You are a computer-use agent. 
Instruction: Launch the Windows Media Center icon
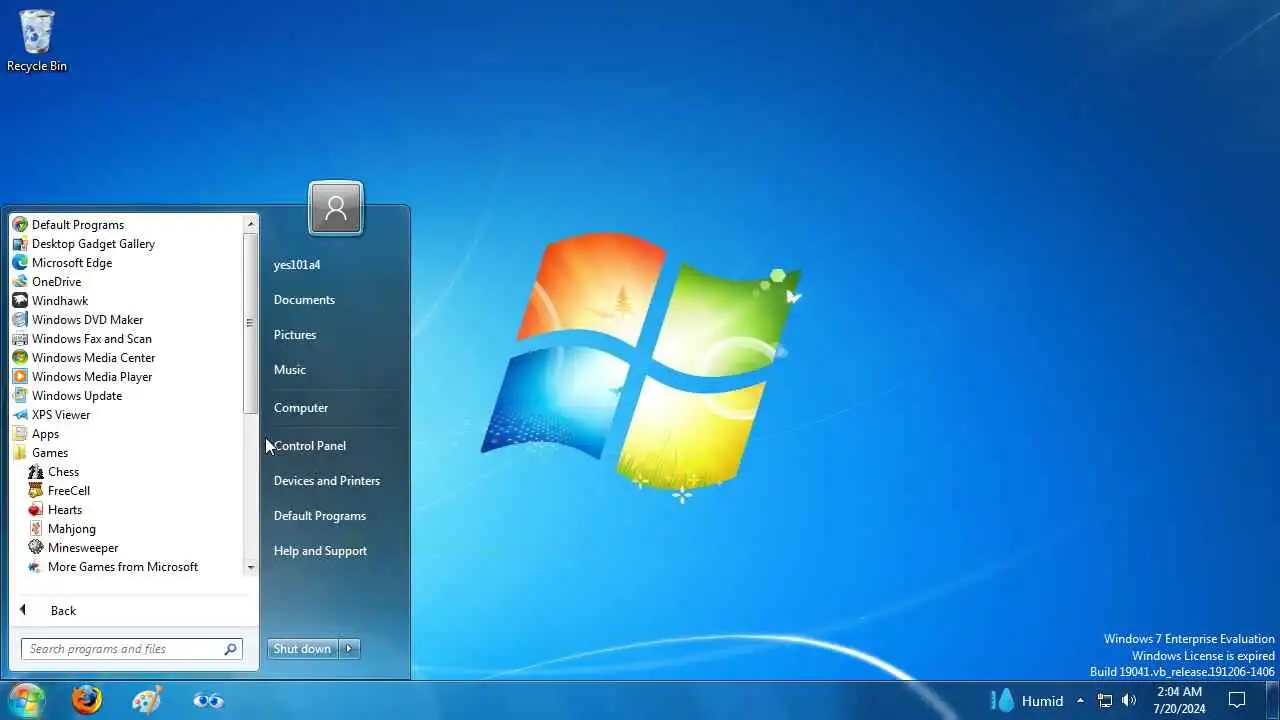pyautogui.click(x=20, y=358)
